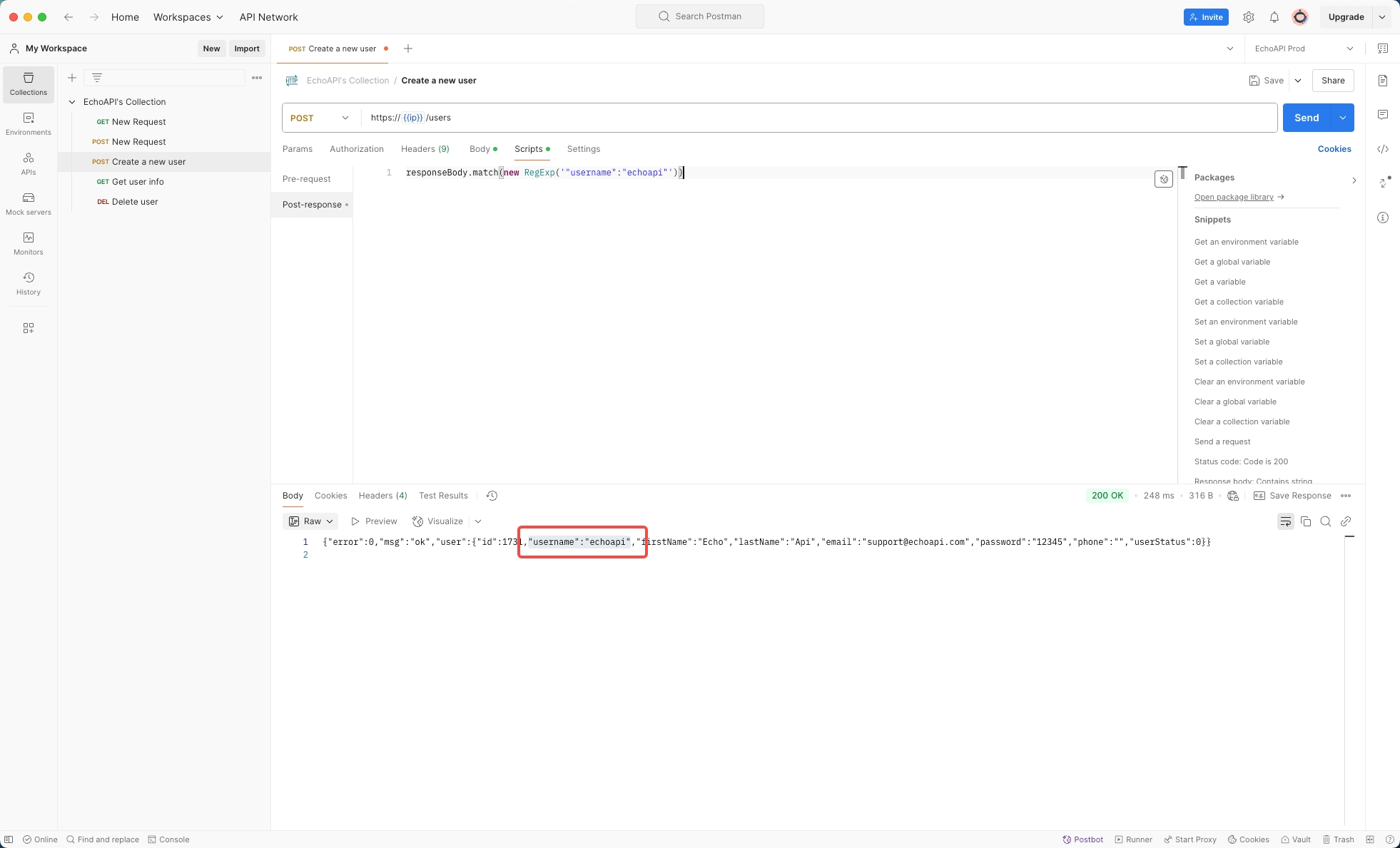Click the Send button
1400x848 pixels.
coord(1307,118)
